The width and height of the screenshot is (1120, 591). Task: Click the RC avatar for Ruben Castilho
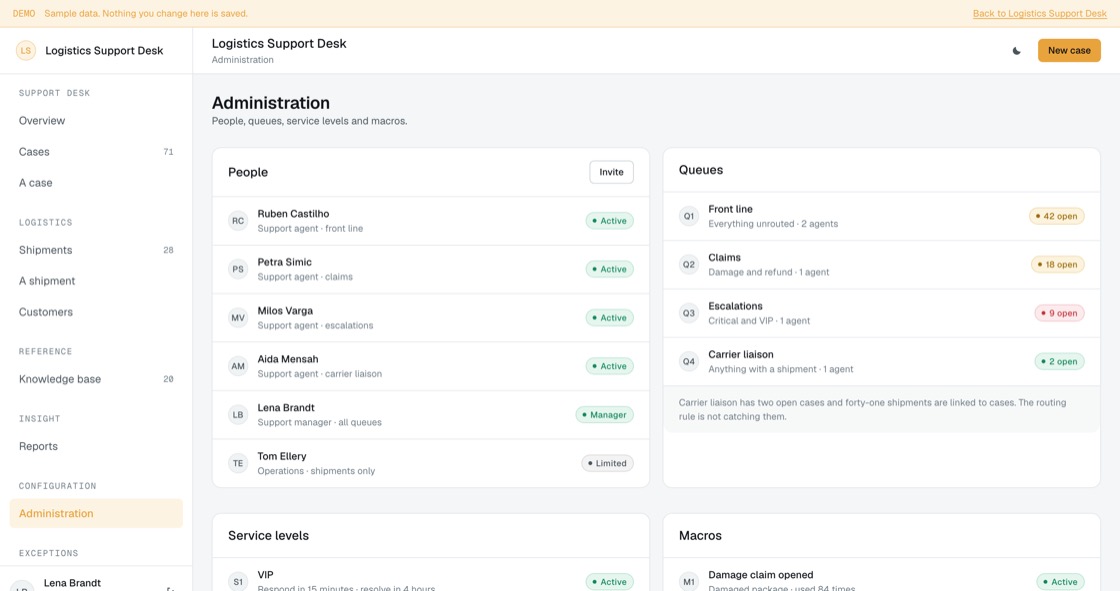[x=238, y=221]
